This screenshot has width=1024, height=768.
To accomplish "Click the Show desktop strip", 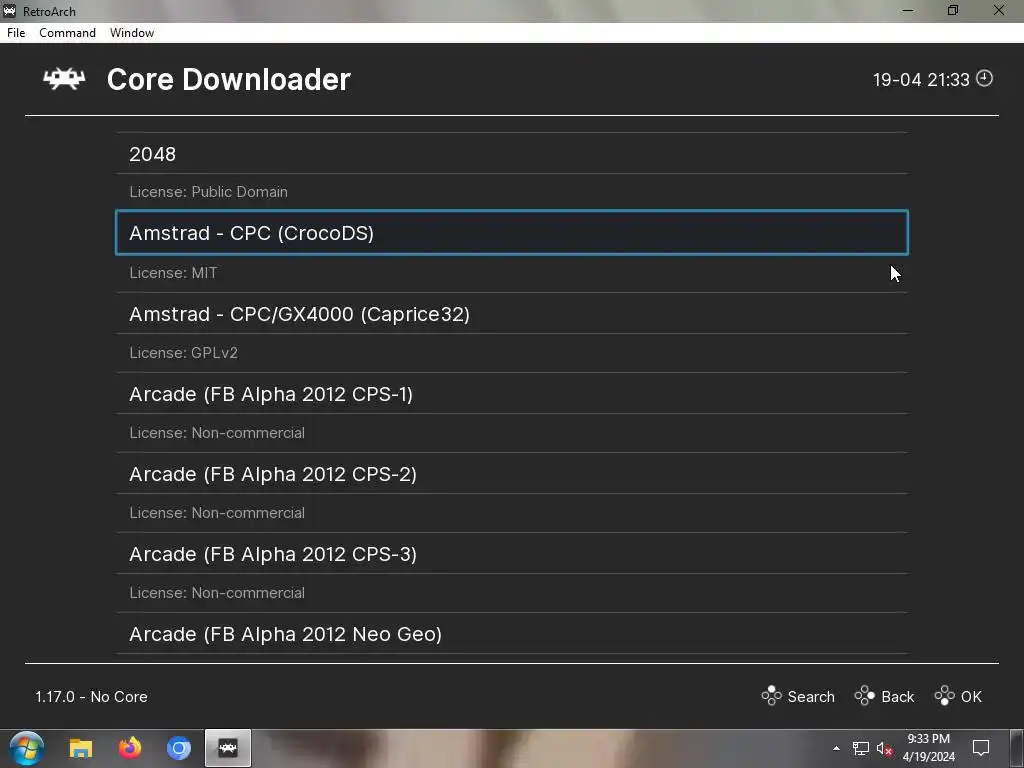I will click(x=1019, y=748).
